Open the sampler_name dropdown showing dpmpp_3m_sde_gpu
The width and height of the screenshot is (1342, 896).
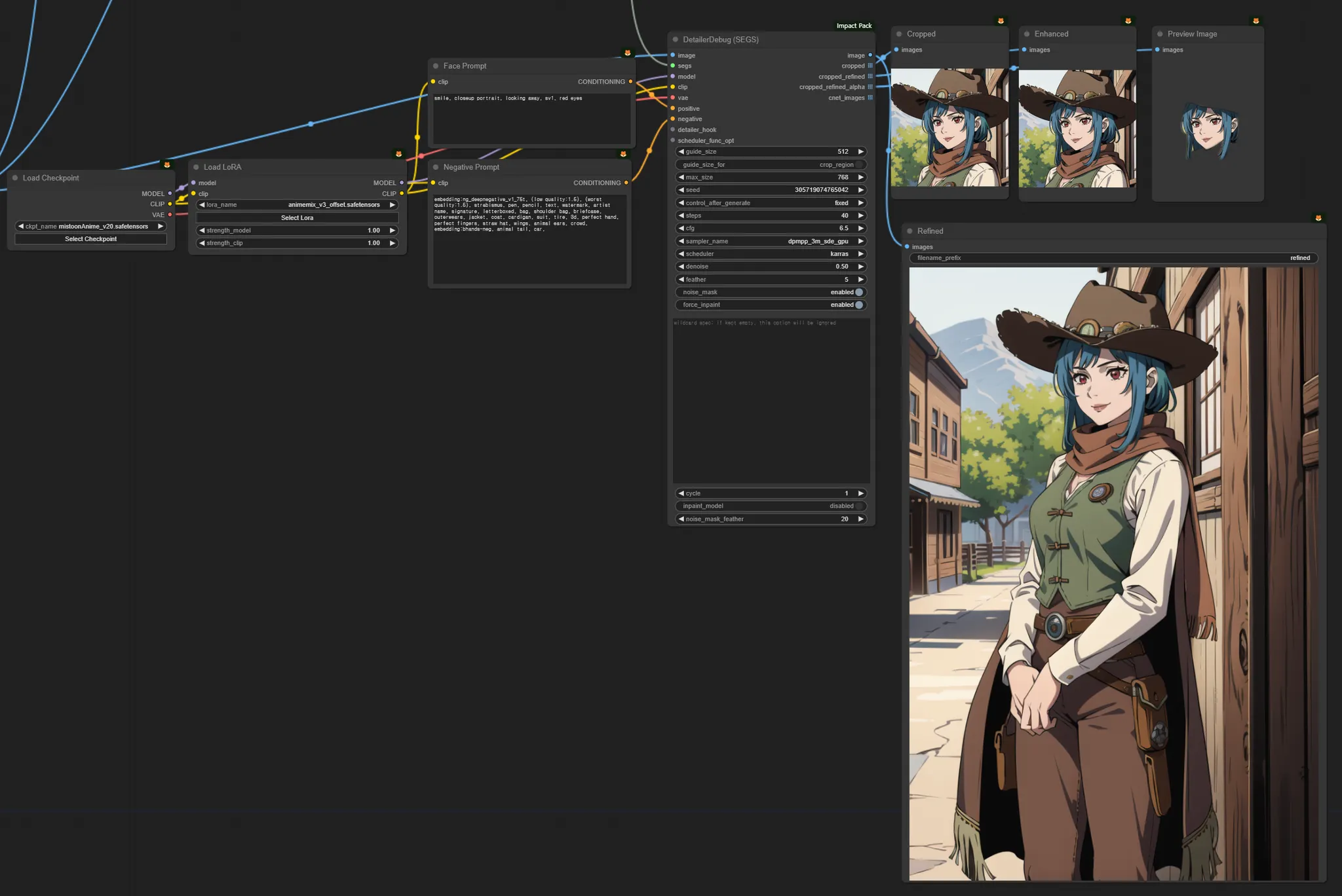point(771,242)
